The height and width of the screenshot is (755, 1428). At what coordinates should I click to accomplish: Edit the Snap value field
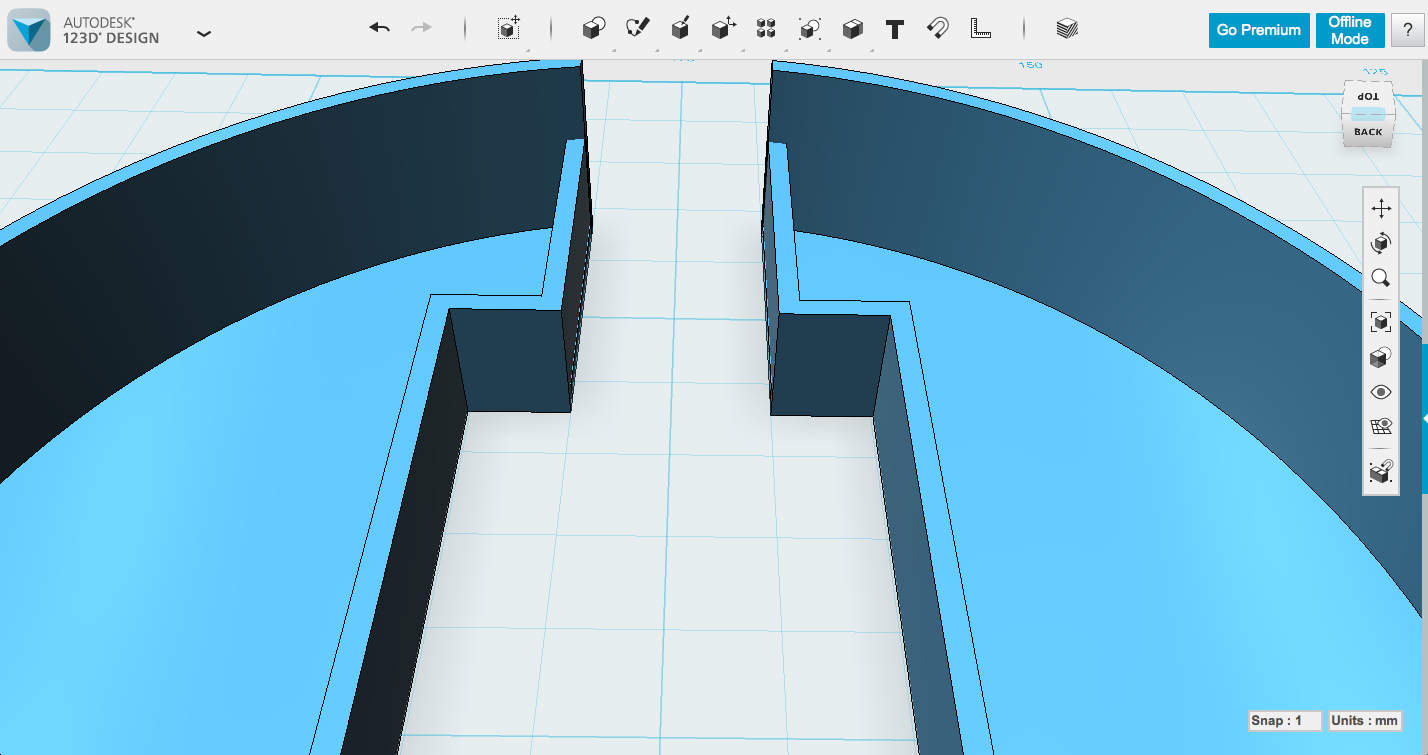1286,720
